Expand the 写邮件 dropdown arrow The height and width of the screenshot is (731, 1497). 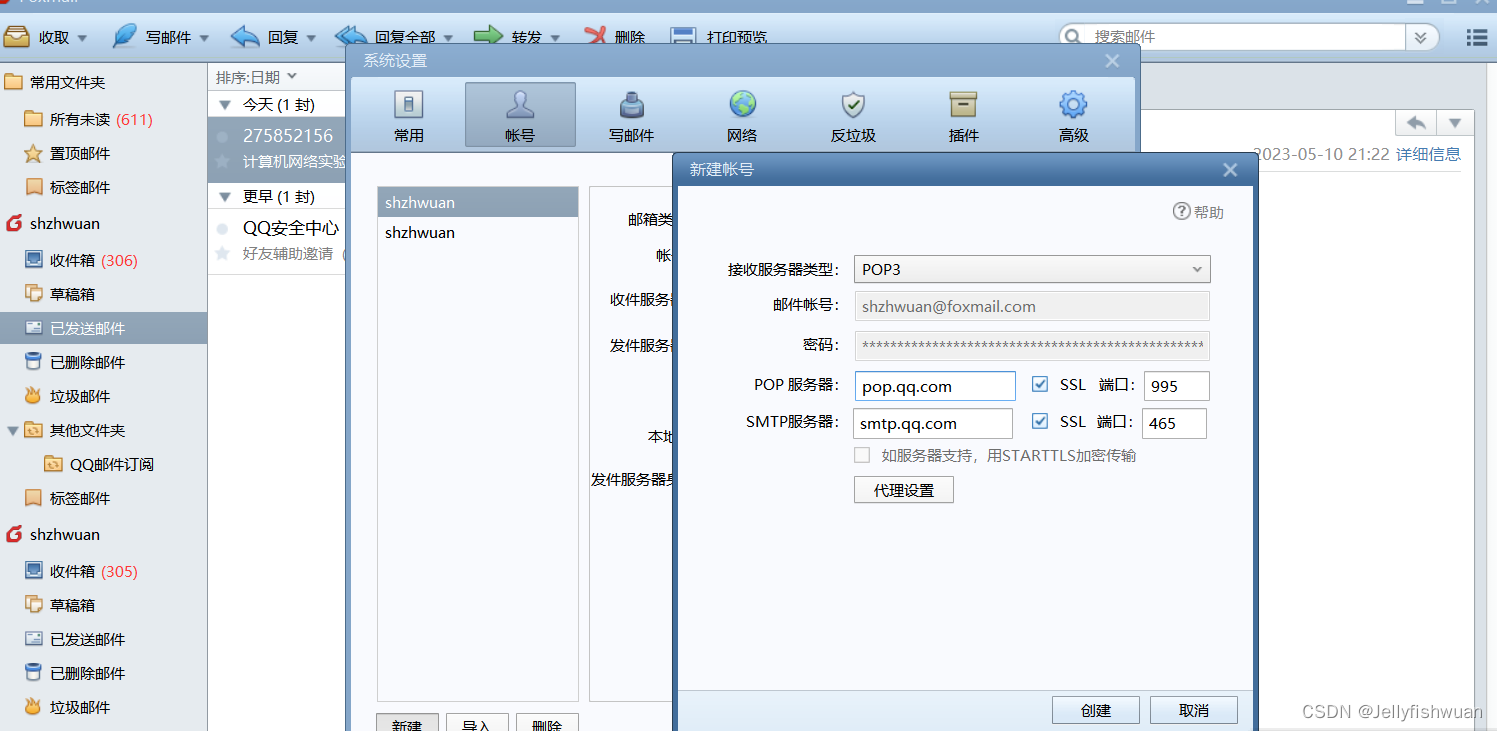[204, 38]
